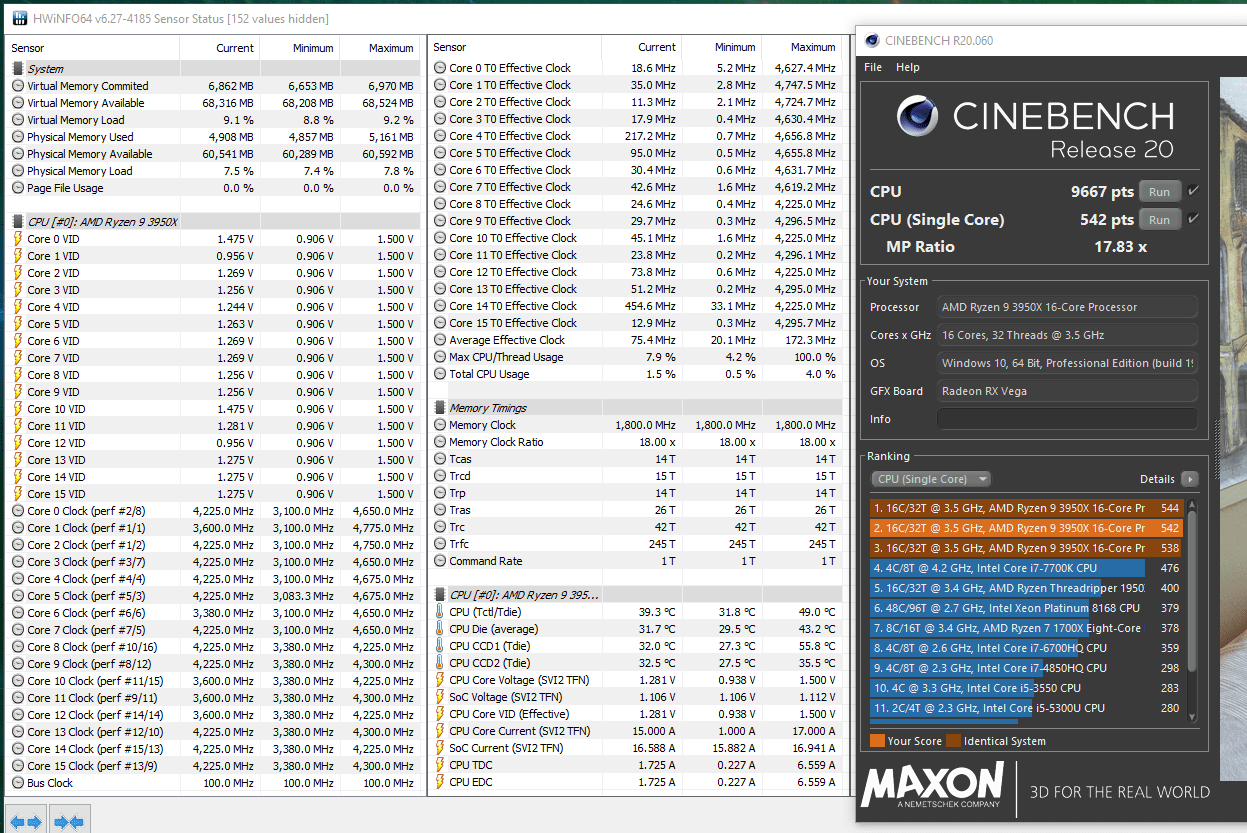Click thermometer icon beside CPU CCD2 (Tdie)
The width and height of the screenshot is (1247, 833).
tap(441, 663)
